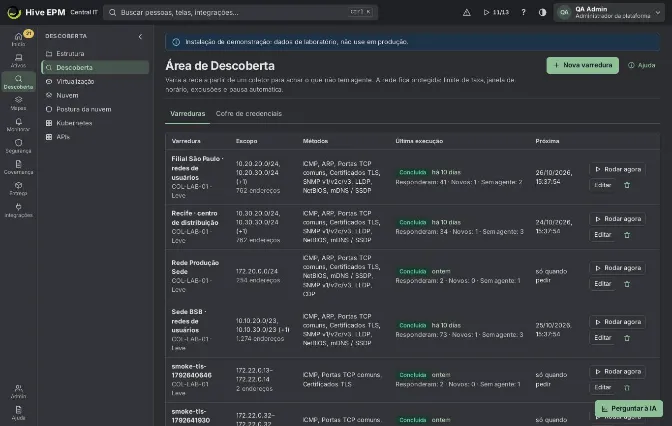Delete the Recife centro de distribuição scan
672x426 pixels.
pos(627,235)
